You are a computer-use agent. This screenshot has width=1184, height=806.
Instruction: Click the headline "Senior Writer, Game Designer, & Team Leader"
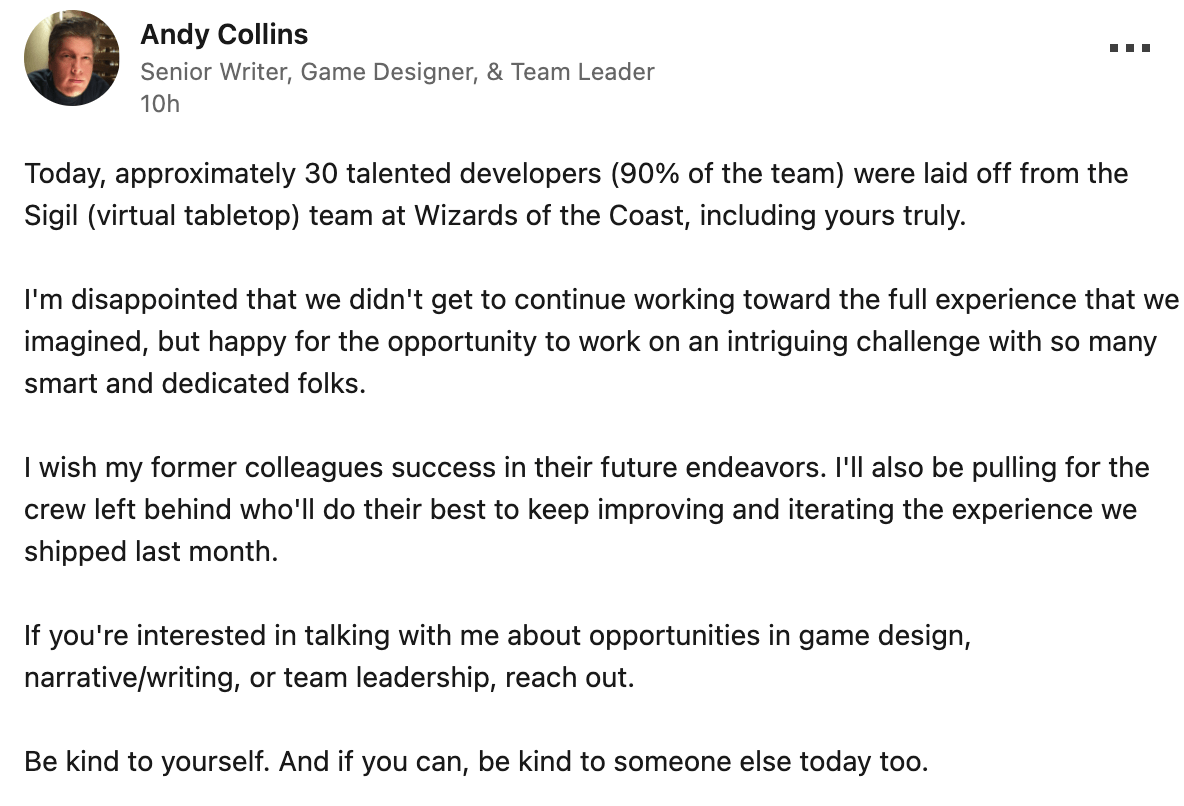tap(397, 72)
